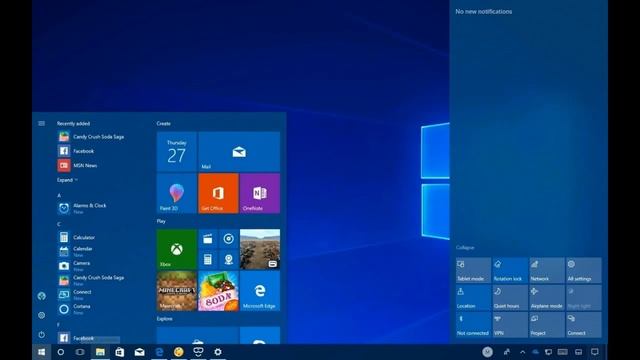Open File Explorer on taskbar
Image resolution: width=640 pixels, height=360 pixels.
[x=100, y=352]
